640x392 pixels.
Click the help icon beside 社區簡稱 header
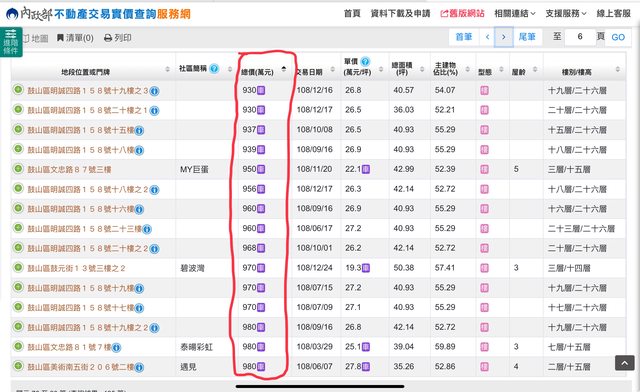(214, 69)
